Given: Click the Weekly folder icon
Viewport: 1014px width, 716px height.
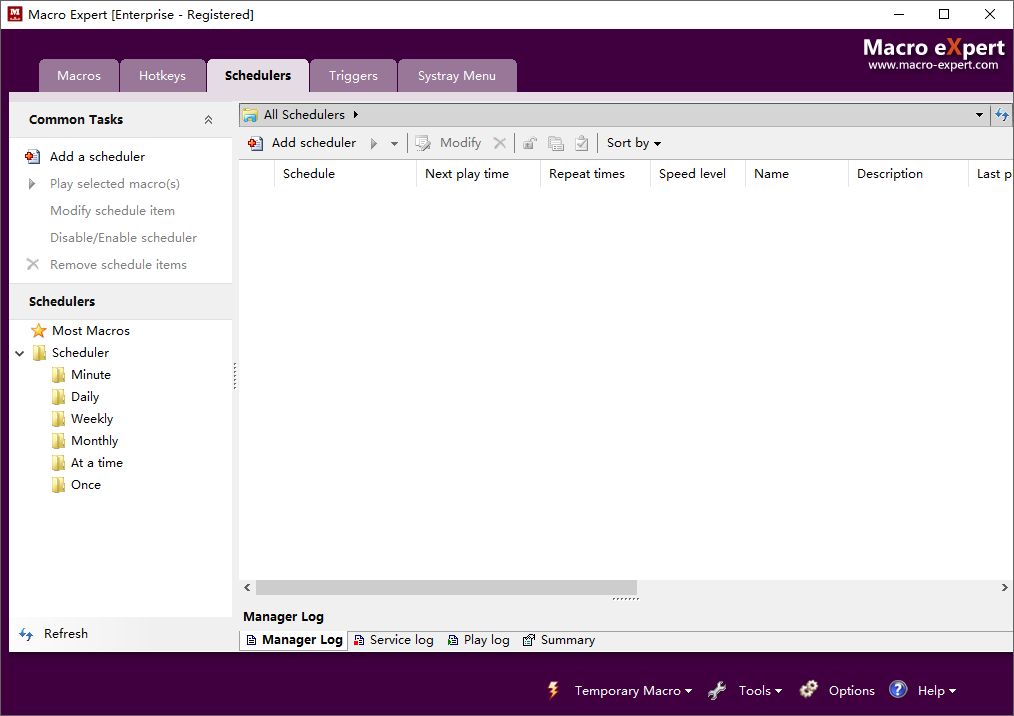Looking at the screenshot, I should (x=58, y=418).
